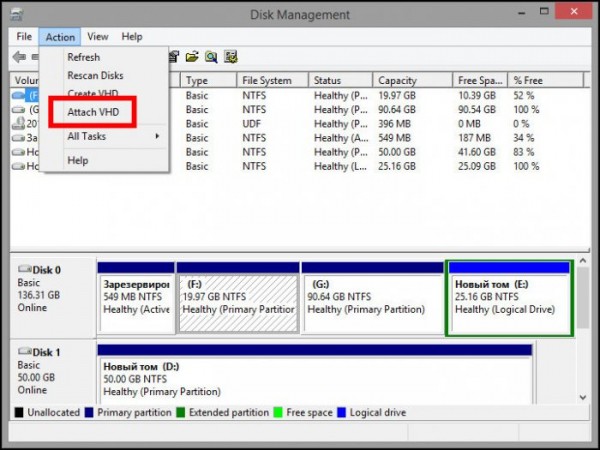This screenshot has height=450, width=600.
Task: Click the blue Logical drive legend swatch
Action: [341, 412]
